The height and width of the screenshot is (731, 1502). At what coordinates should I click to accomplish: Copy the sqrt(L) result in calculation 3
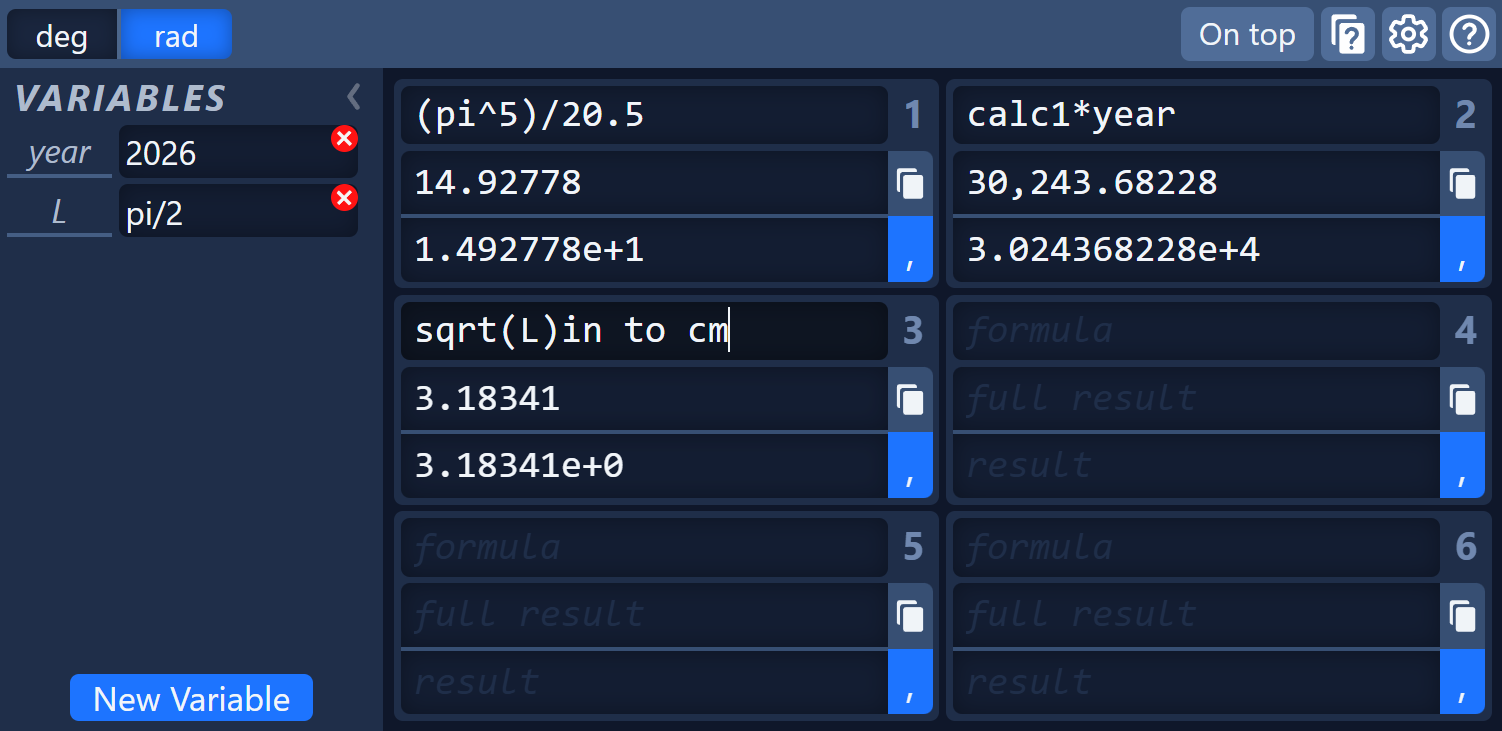[x=910, y=398]
